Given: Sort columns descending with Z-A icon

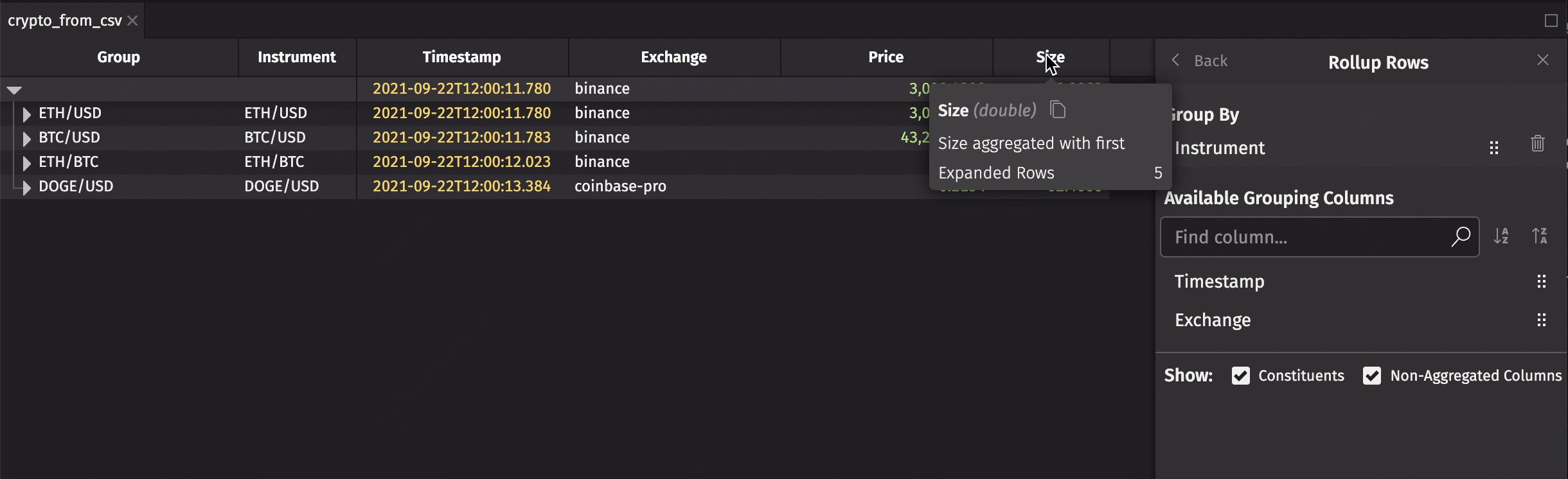Looking at the screenshot, I should click(x=1541, y=236).
